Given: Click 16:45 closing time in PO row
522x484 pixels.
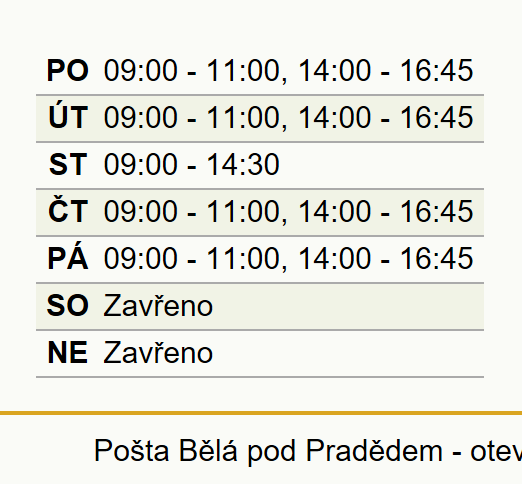Looking at the screenshot, I should (x=436, y=70).
